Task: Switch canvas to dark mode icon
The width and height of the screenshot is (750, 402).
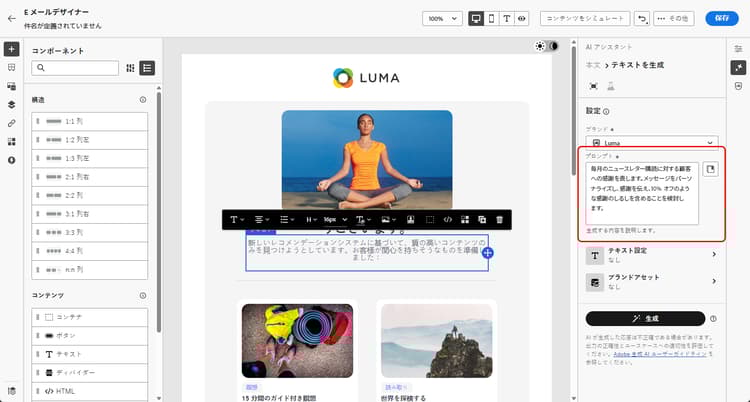Action: tap(553, 46)
